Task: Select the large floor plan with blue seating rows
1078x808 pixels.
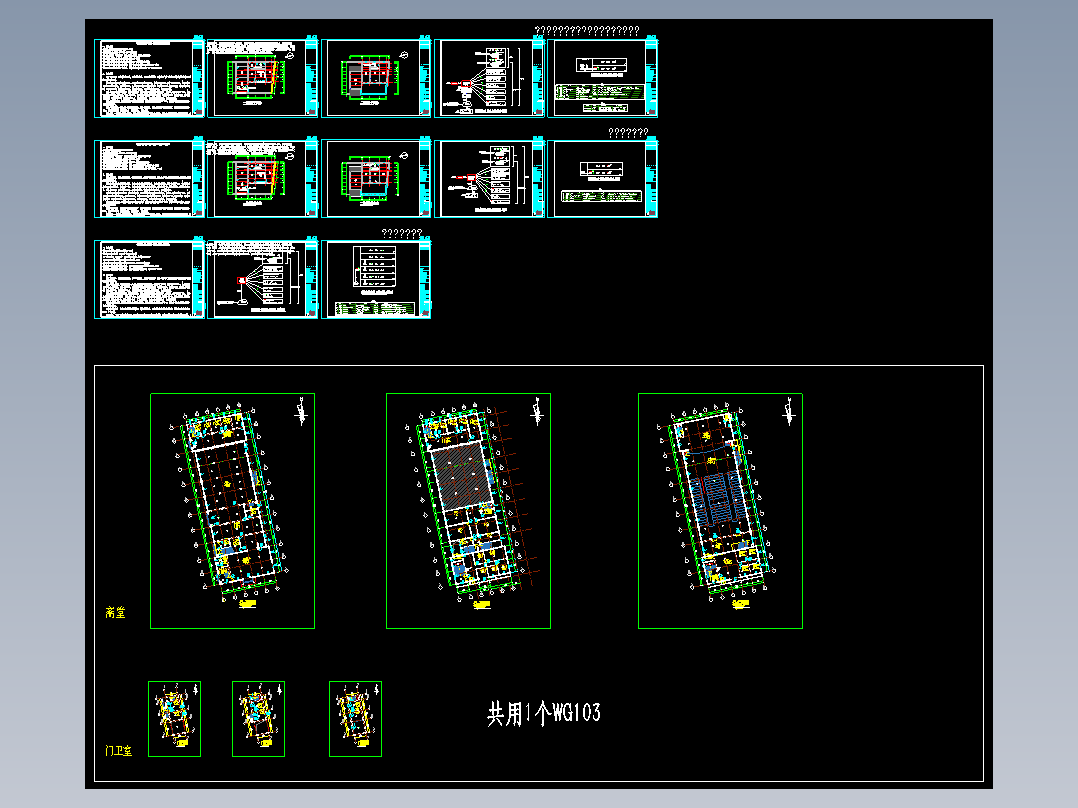Action: coord(720,511)
